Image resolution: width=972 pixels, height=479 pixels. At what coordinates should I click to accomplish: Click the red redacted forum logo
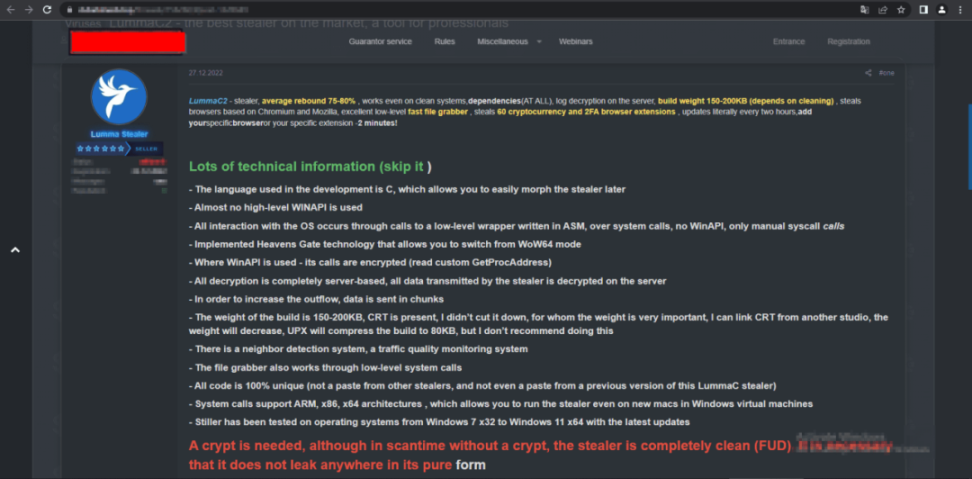128,42
